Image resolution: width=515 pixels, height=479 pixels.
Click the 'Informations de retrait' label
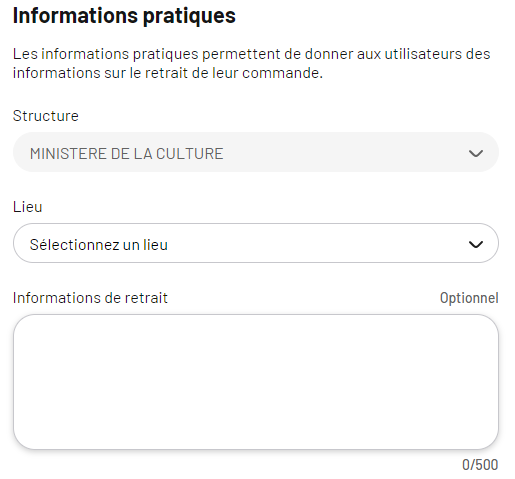click(90, 298)
